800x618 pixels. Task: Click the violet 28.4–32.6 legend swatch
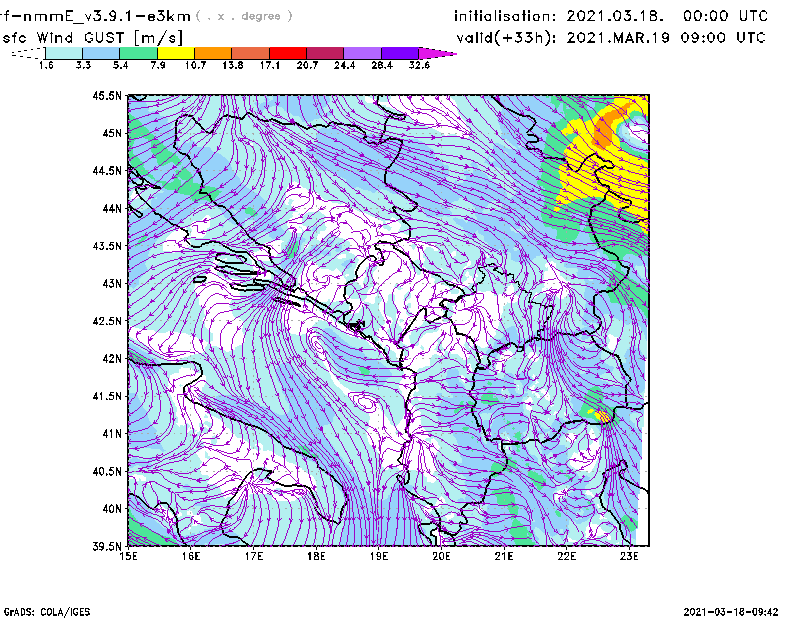click(x=400, y=53)
